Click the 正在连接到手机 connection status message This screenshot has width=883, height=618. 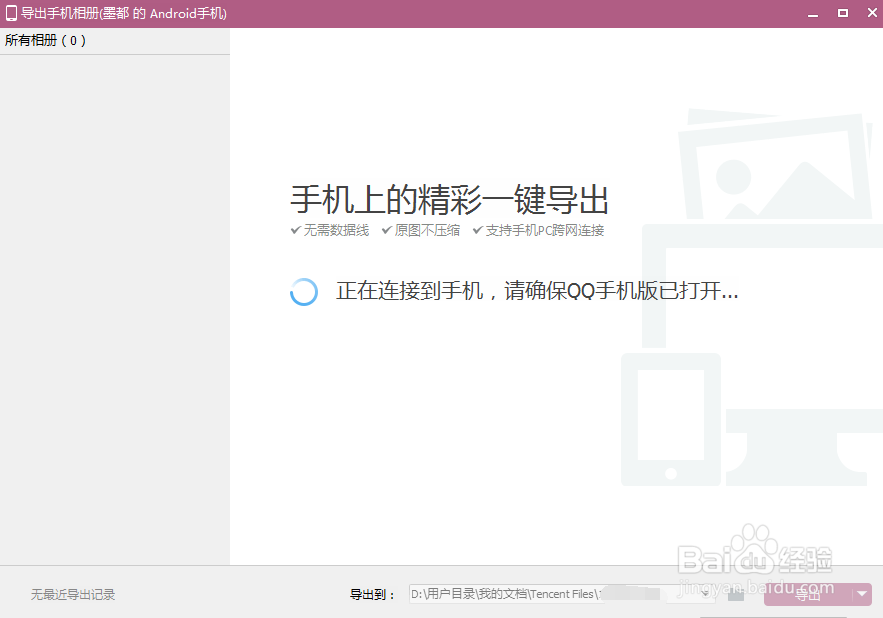pyautogui.click(x=537, y=291)
